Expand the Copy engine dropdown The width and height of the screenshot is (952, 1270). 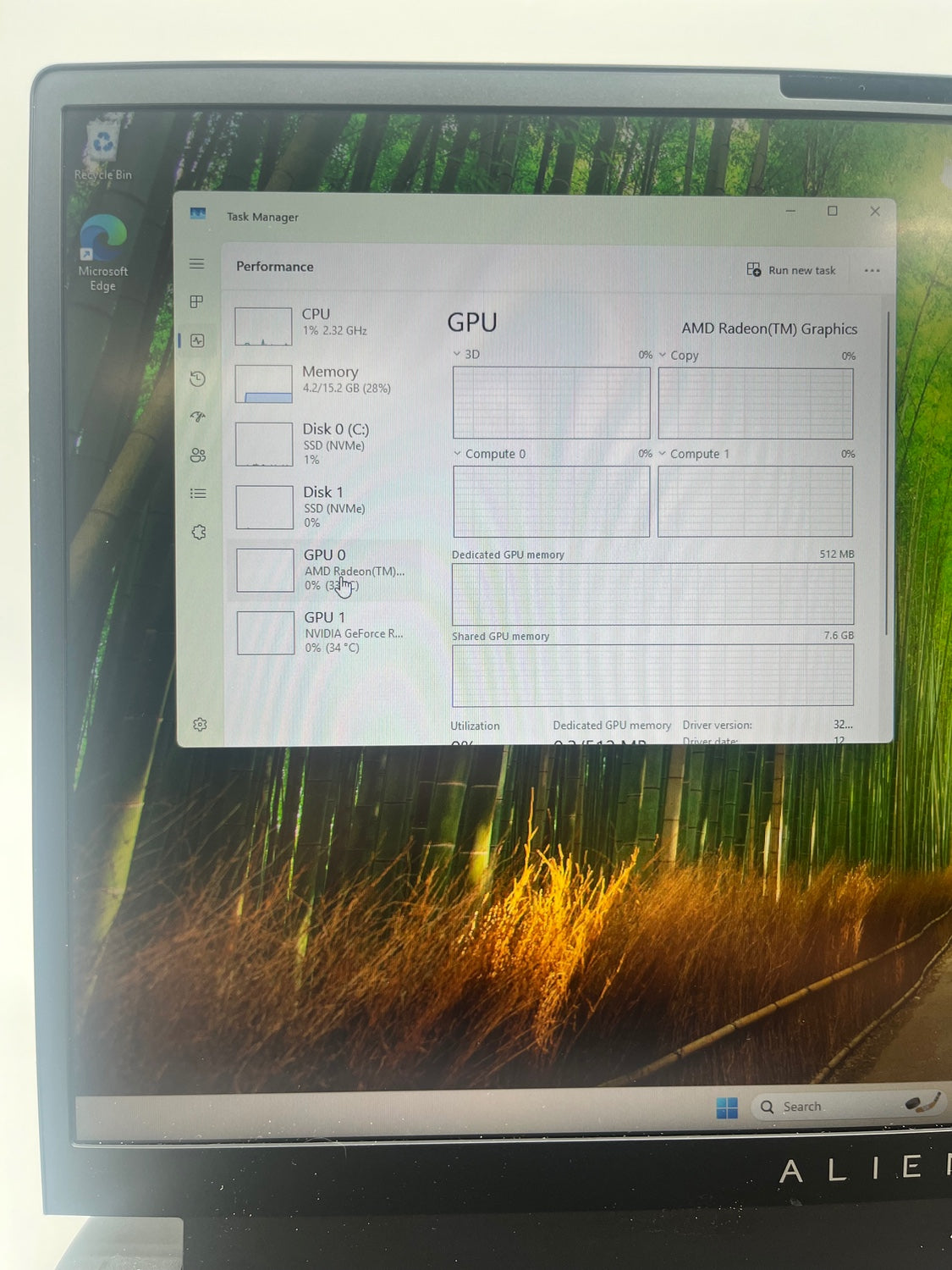pyautogui.click(x=663, y=356)
